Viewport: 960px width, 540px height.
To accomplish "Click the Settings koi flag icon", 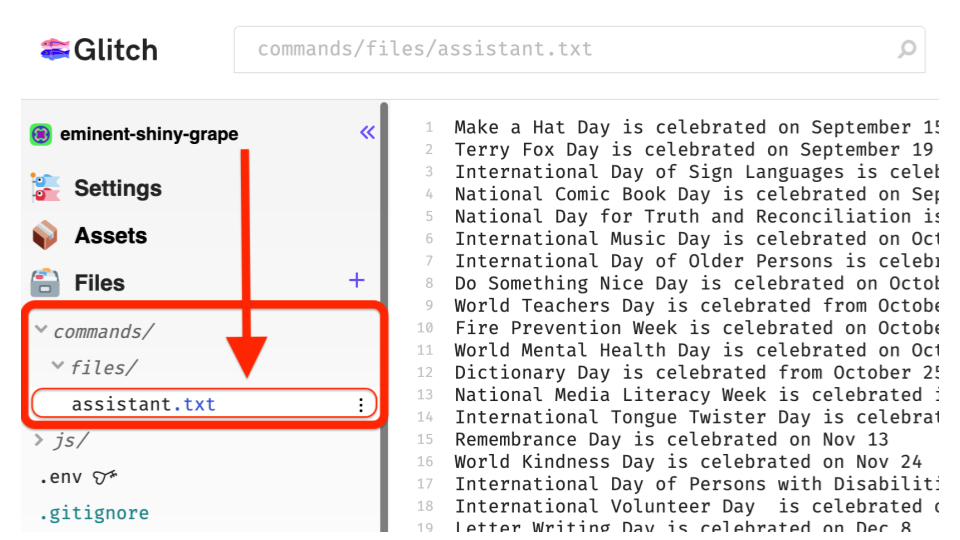I will (46, 188).
